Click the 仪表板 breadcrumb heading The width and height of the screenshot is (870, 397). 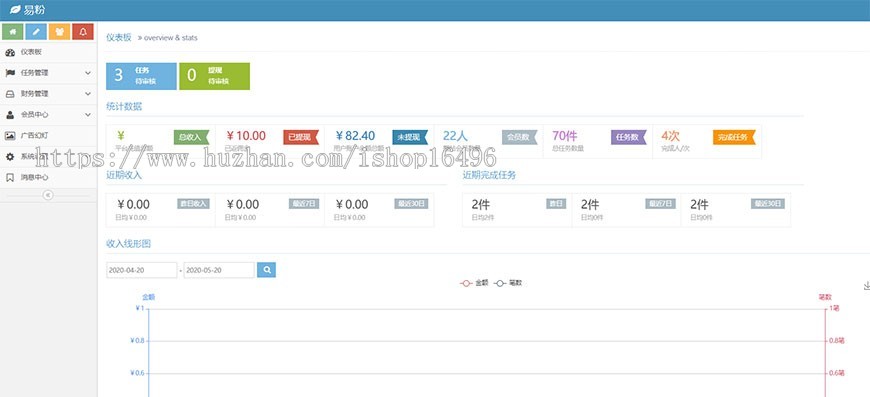point(119,37)
